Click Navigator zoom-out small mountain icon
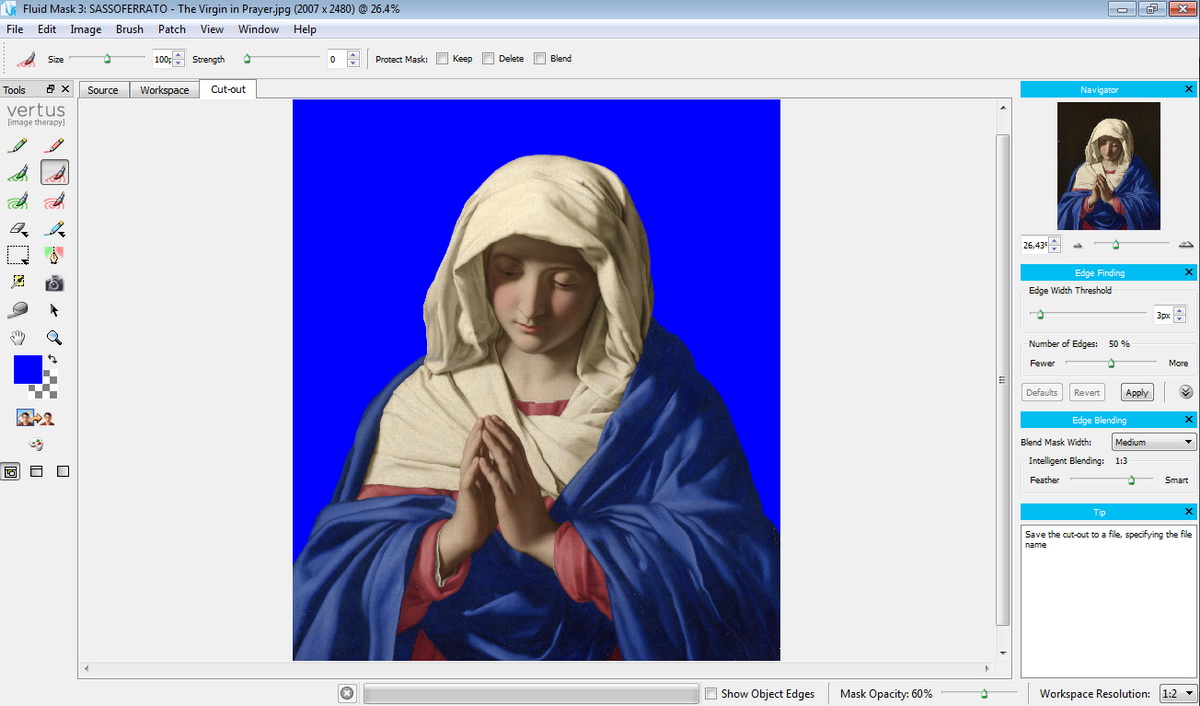The height and width of the screenshot is (706, 1200). [x=1078, y=245]
